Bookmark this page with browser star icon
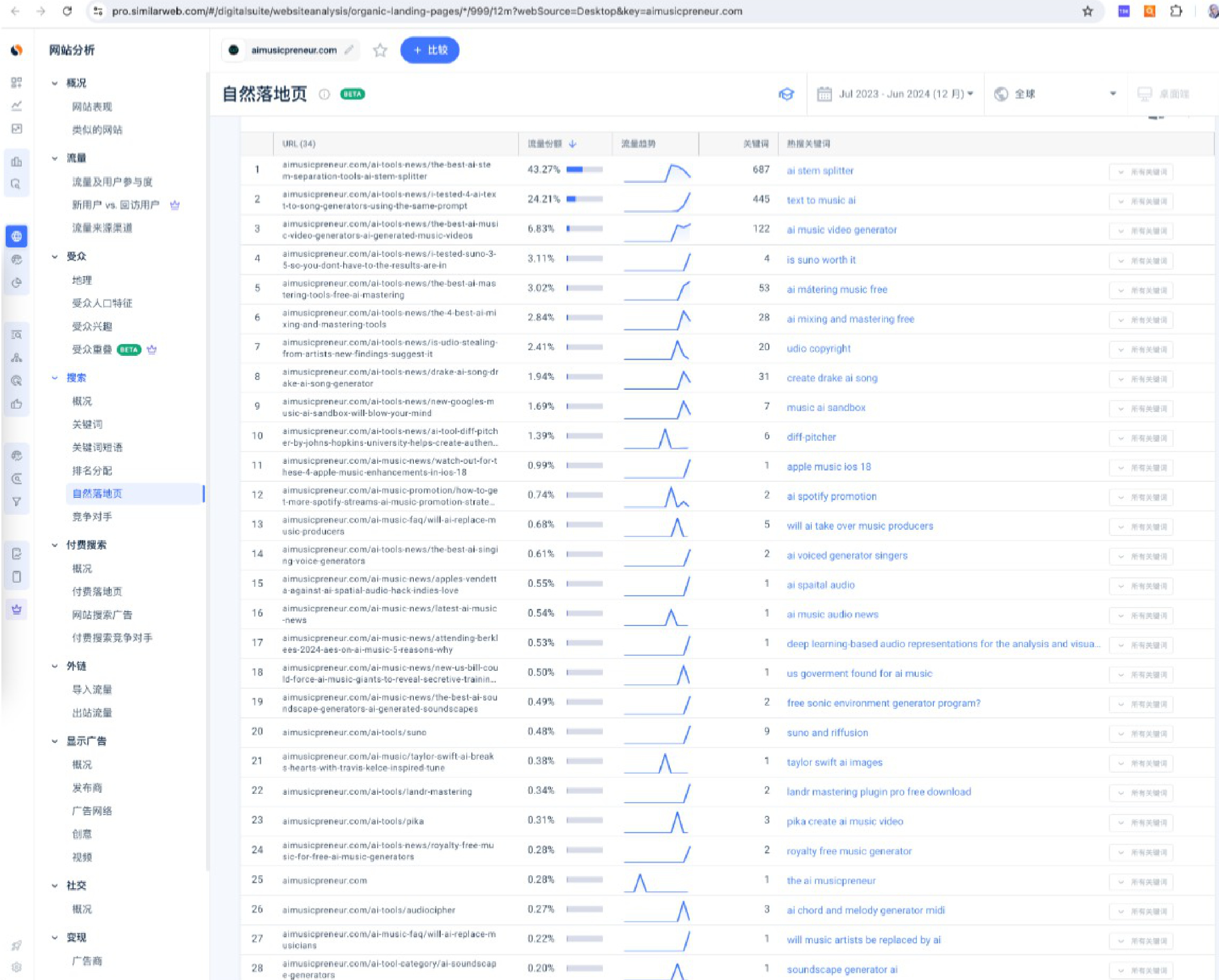The image size is (1219, 980). pos(1087,11)
